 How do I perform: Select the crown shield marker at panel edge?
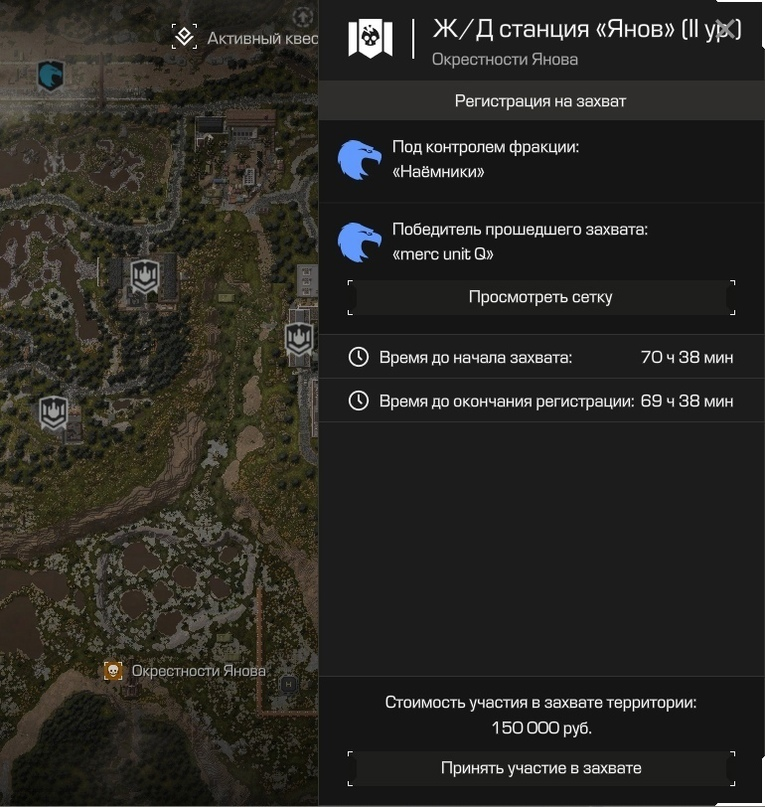(299, 340)
